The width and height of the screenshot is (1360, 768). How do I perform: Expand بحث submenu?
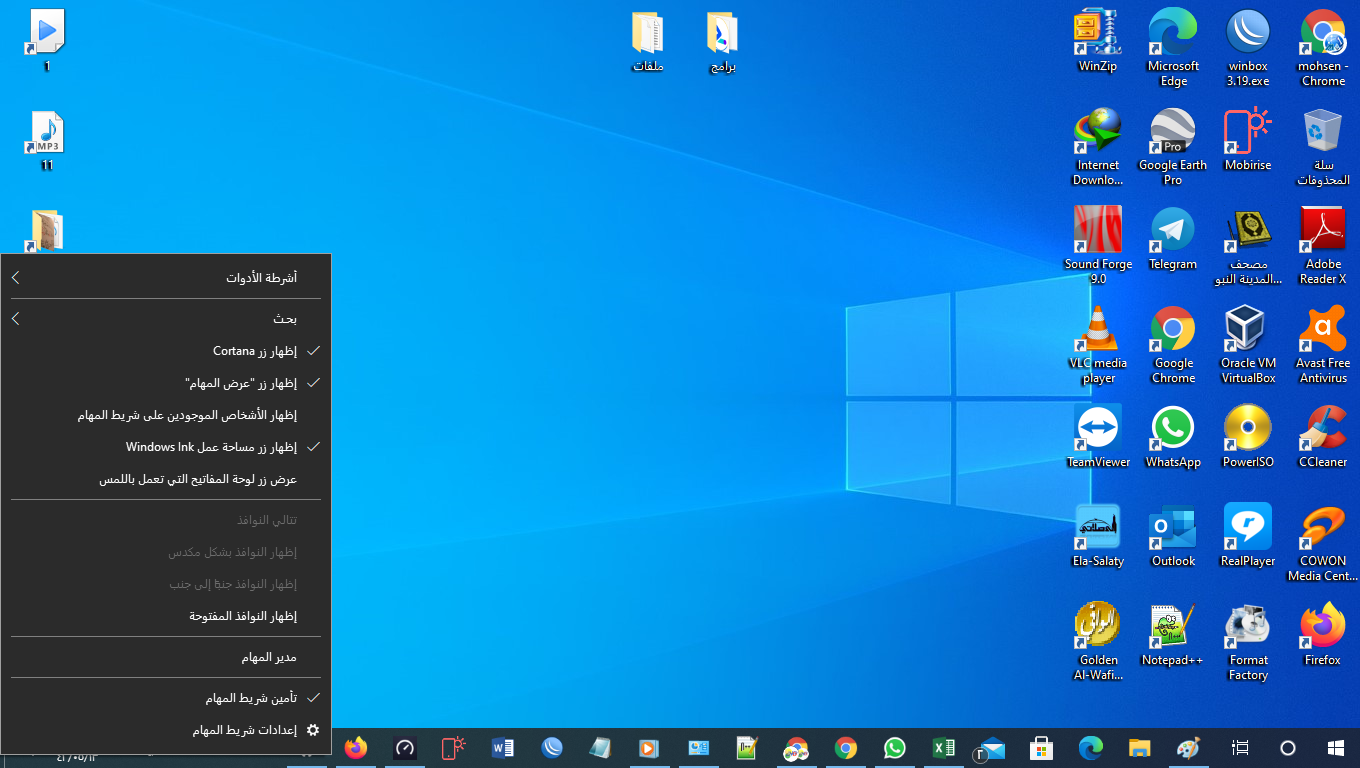166,319
